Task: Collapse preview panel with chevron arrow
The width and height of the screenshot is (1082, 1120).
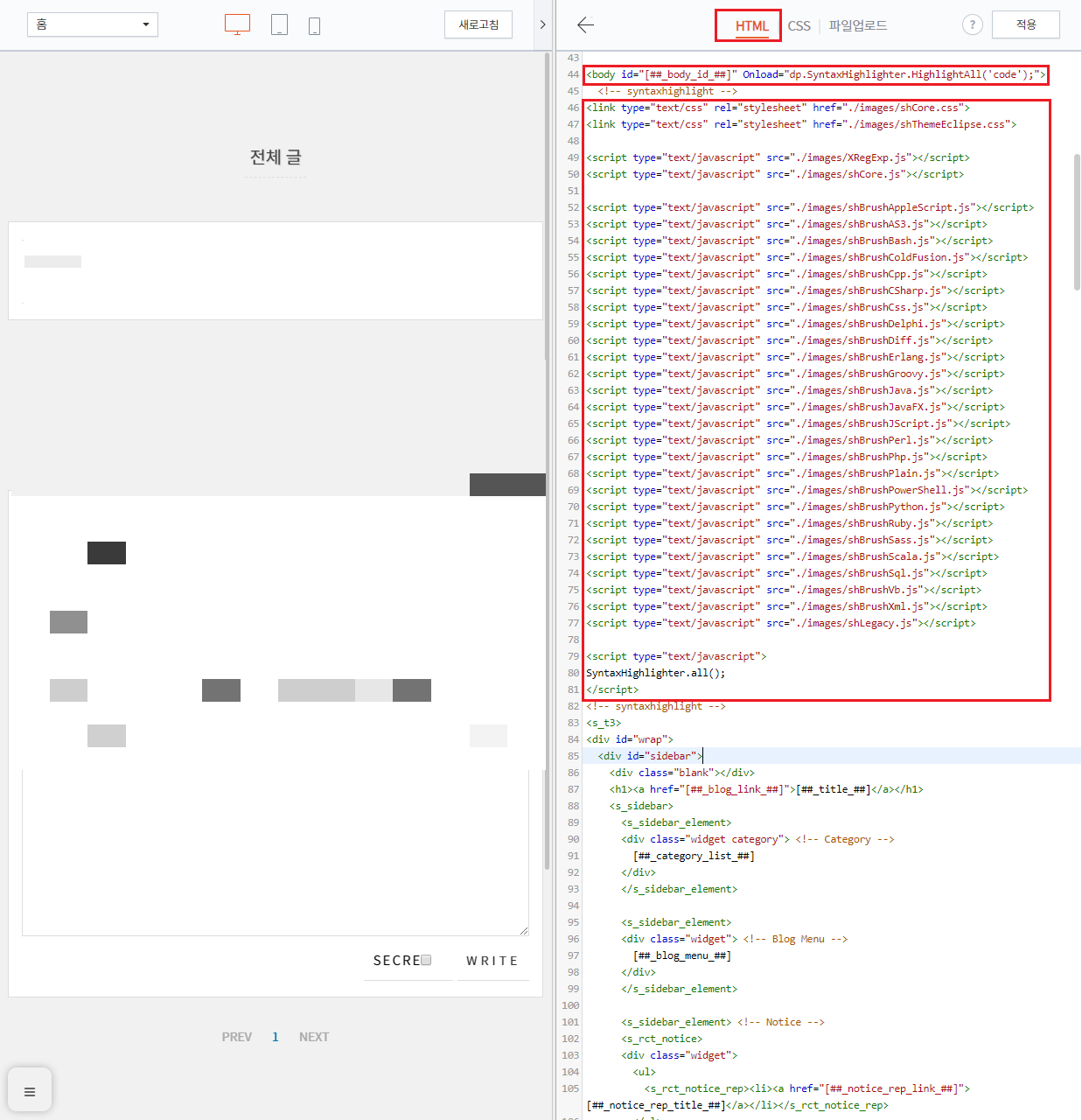Action: [542, 24]
